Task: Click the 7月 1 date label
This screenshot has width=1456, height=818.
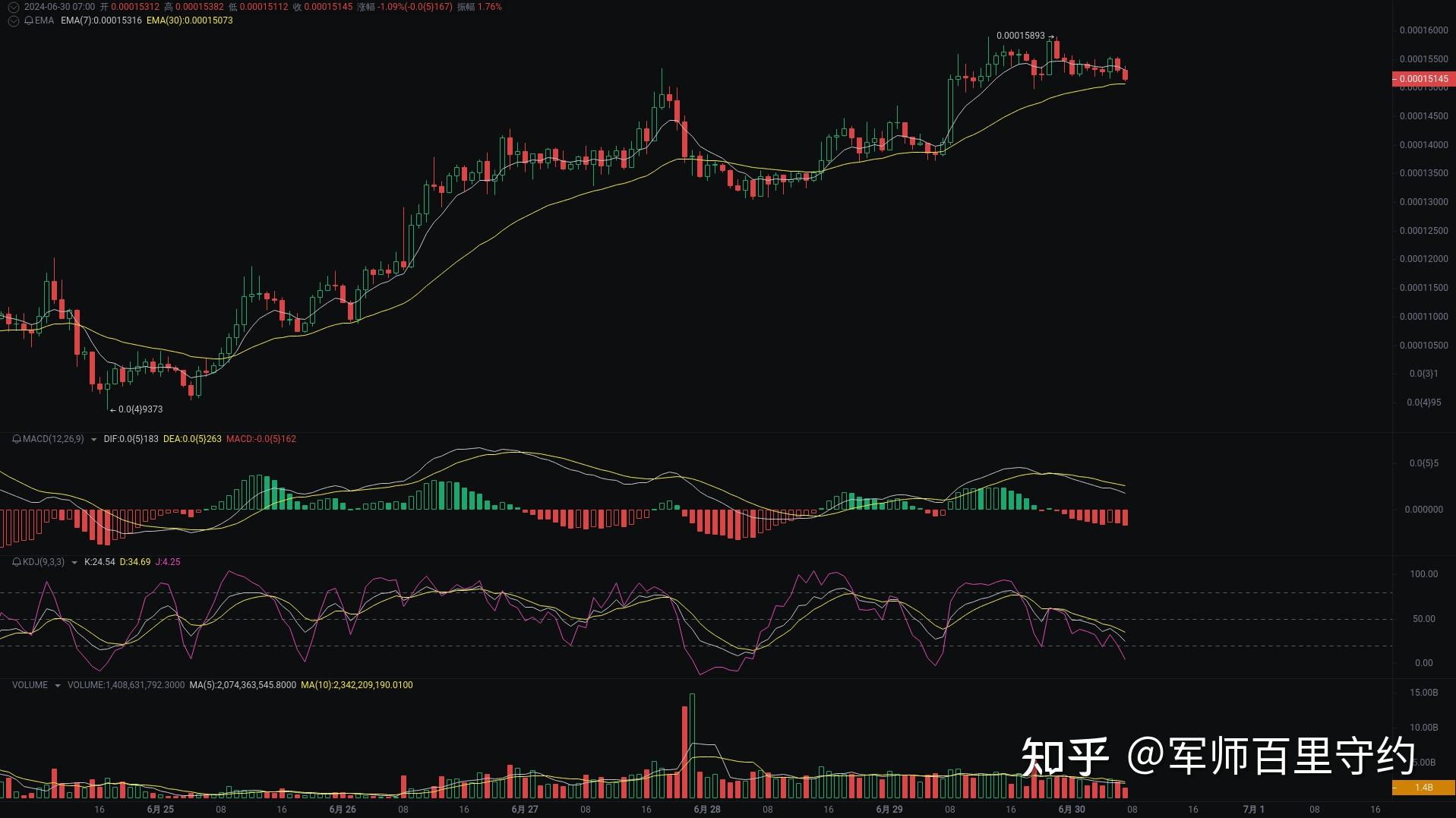Action: 1254,810
